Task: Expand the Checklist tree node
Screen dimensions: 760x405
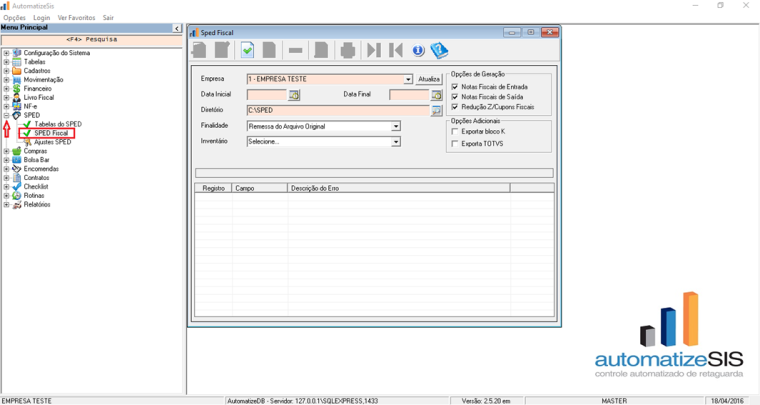Action: click(6, 187)
